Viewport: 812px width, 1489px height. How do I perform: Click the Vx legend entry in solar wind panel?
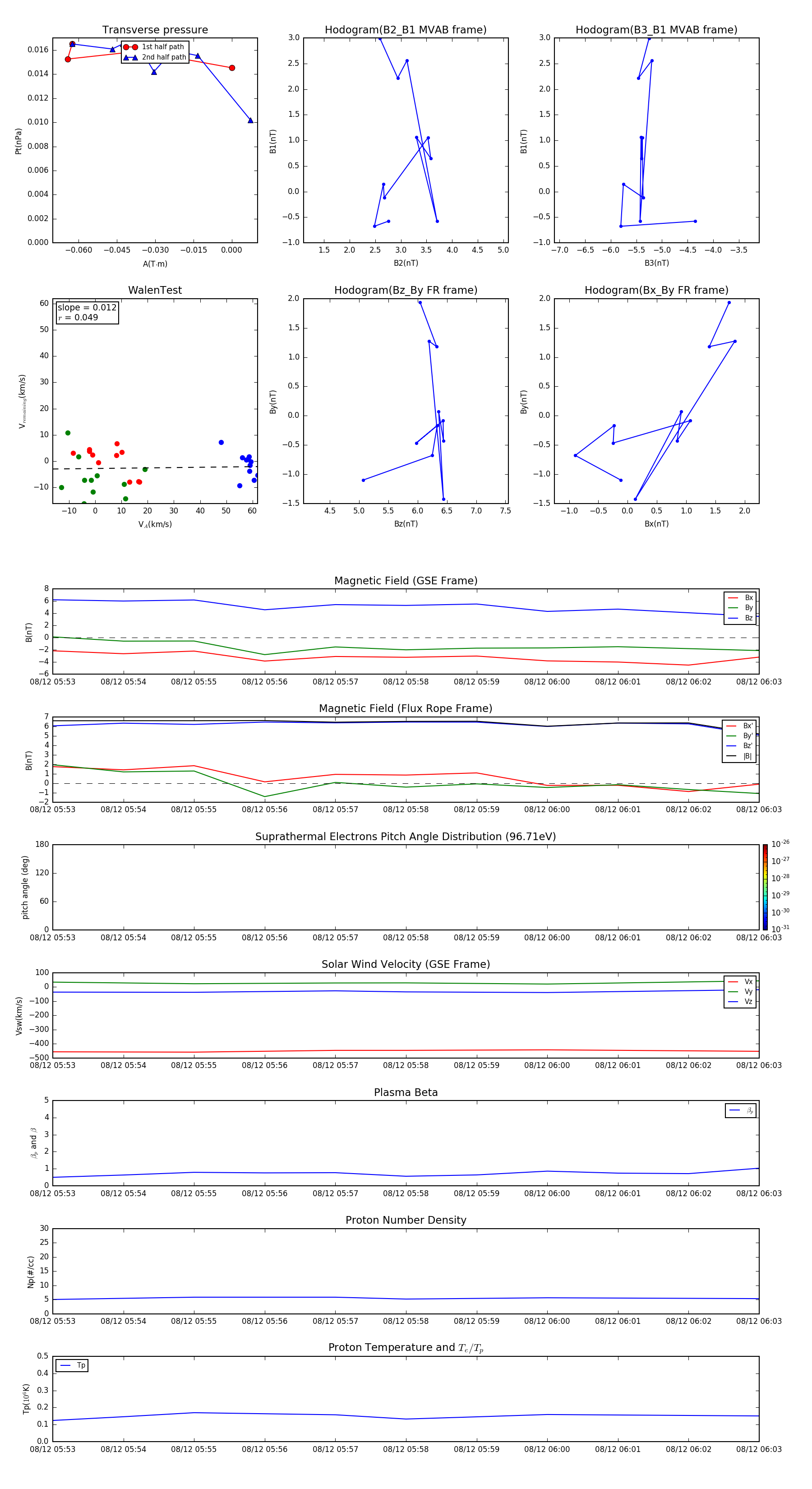tap(740, 981)
